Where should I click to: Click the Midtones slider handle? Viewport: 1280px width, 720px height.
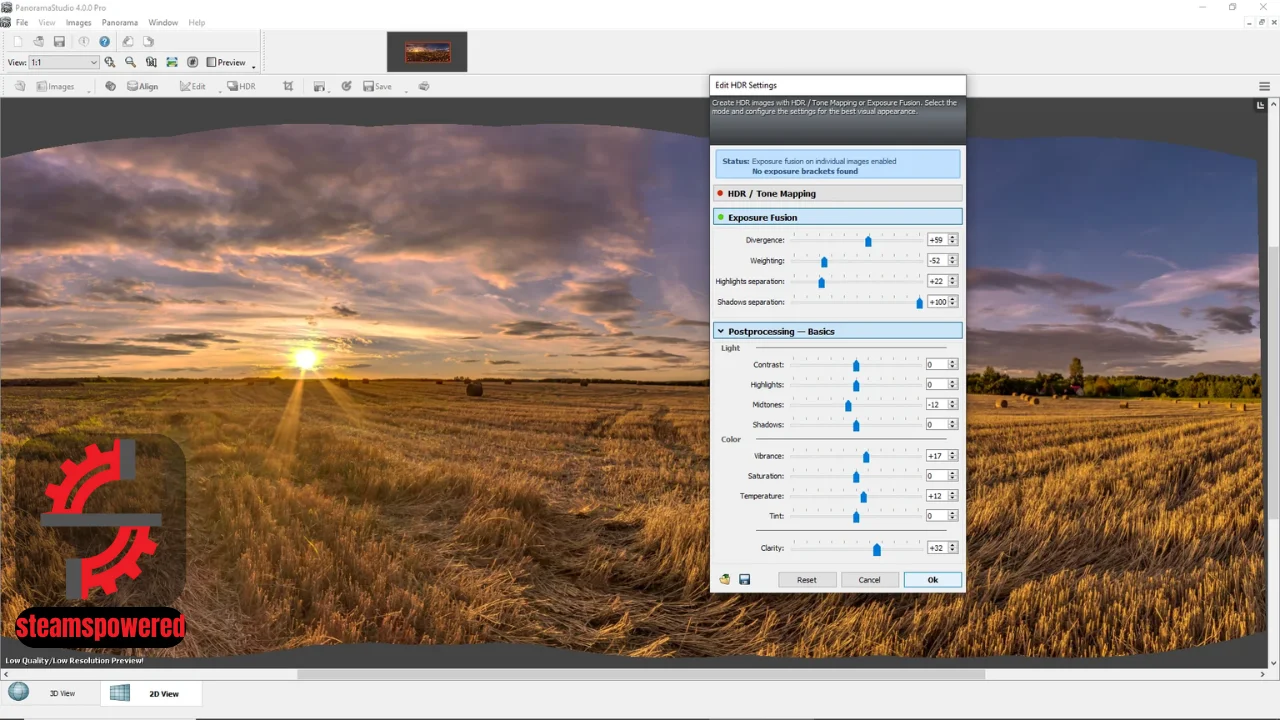(x=848, y=405)
